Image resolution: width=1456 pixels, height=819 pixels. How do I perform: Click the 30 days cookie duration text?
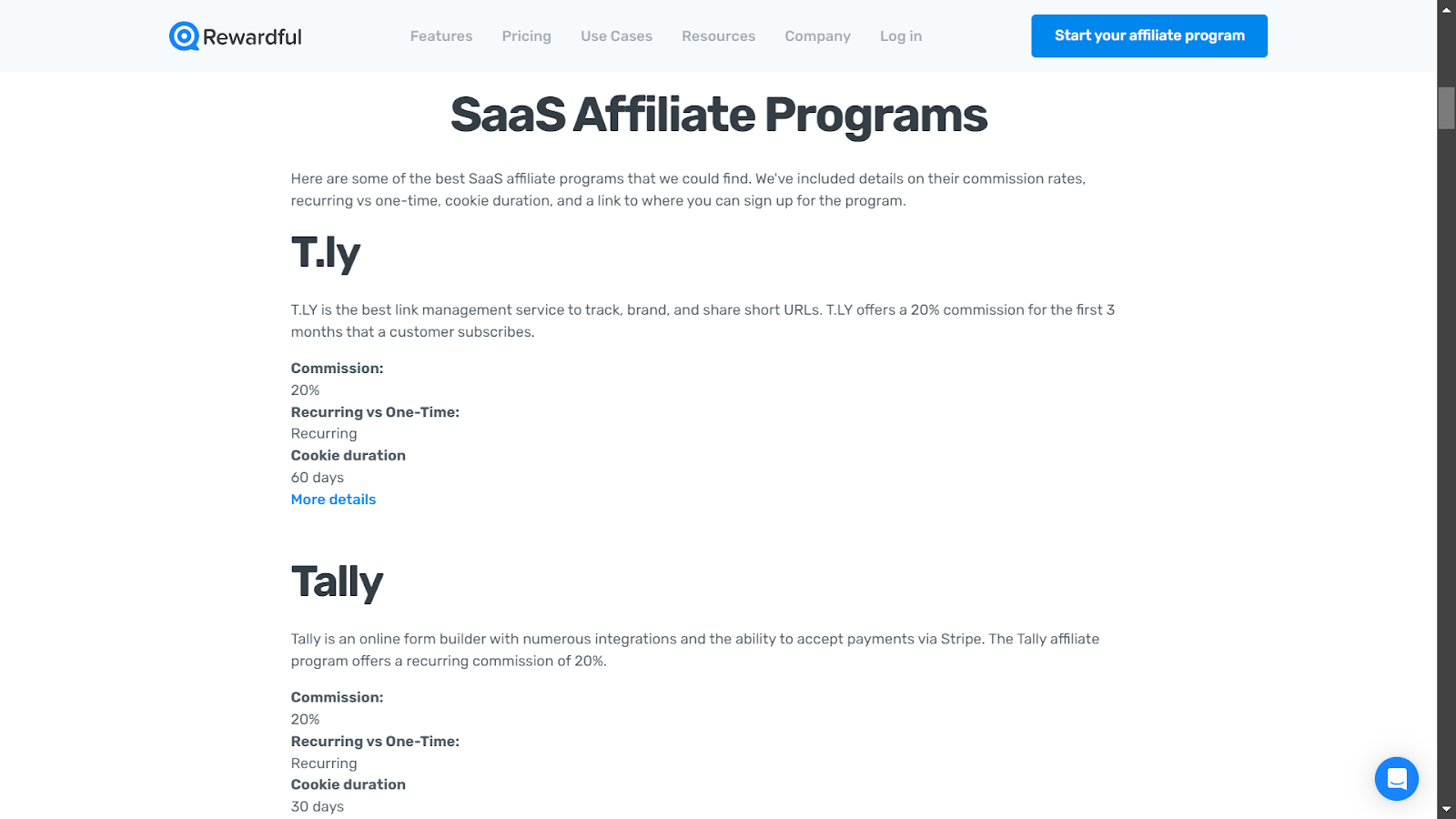tap(318, 806)
